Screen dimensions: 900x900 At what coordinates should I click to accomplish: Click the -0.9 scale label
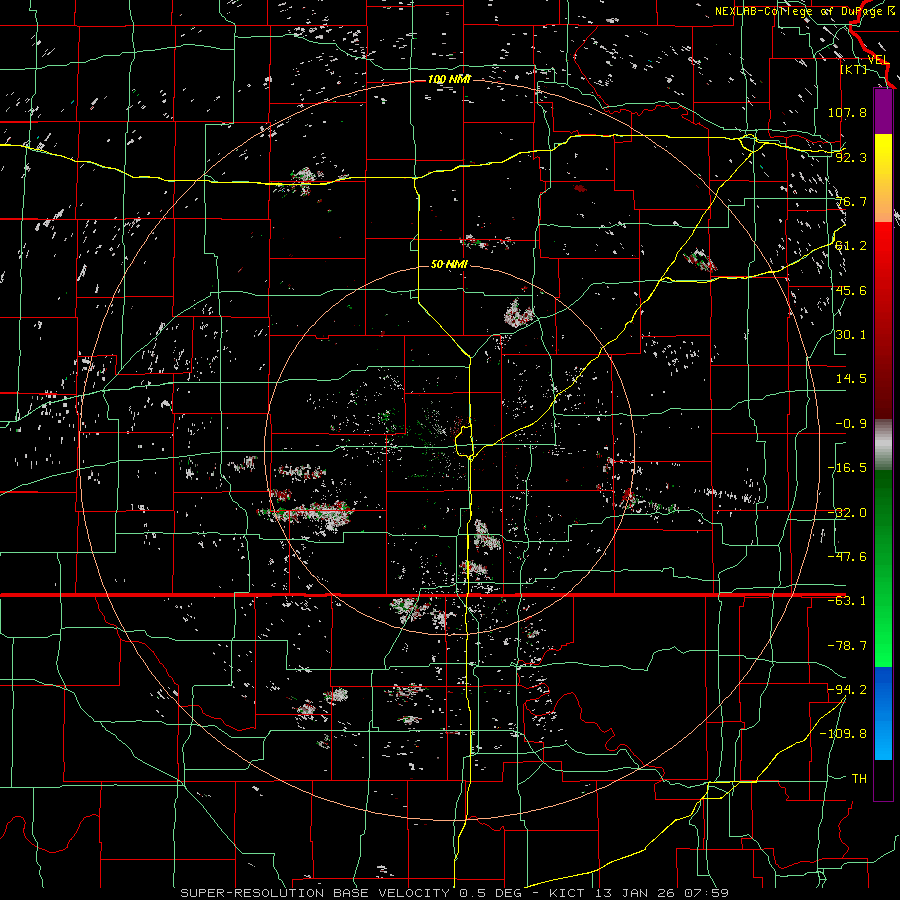[x=851, y=424]
